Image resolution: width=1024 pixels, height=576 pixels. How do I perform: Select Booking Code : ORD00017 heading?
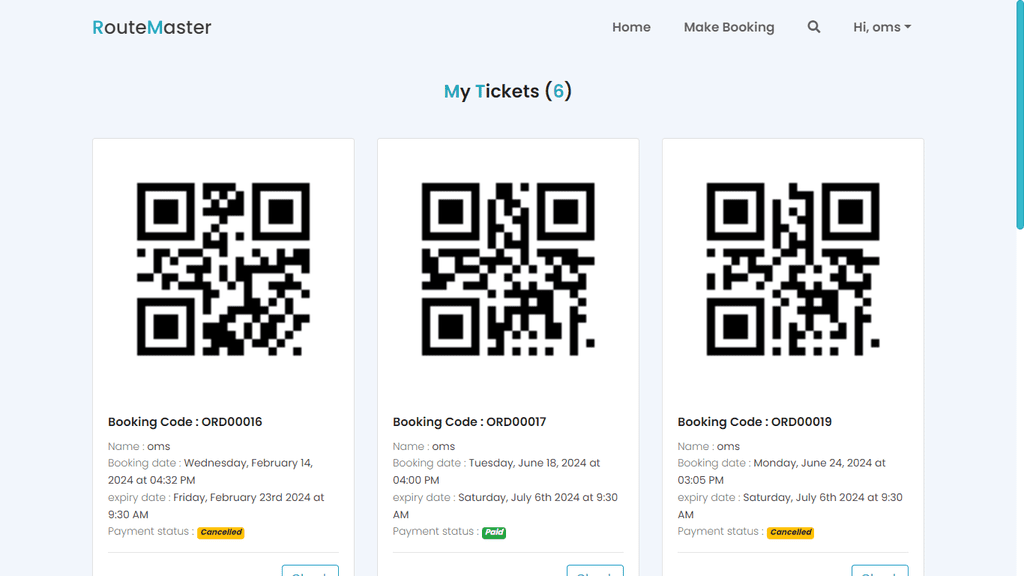pos(470,422)
